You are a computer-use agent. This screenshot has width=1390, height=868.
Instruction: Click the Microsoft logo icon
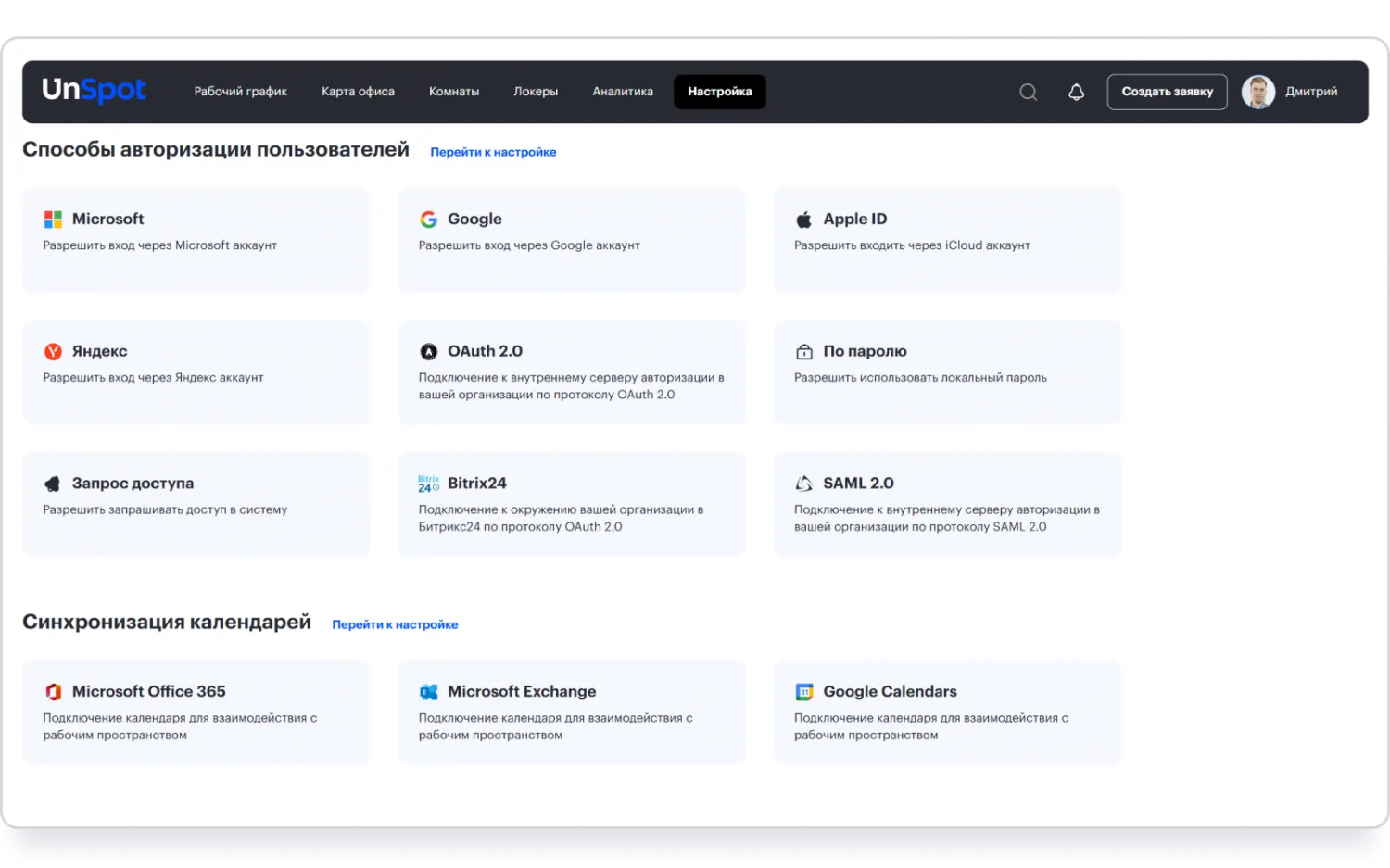click(x=53, y=220)
